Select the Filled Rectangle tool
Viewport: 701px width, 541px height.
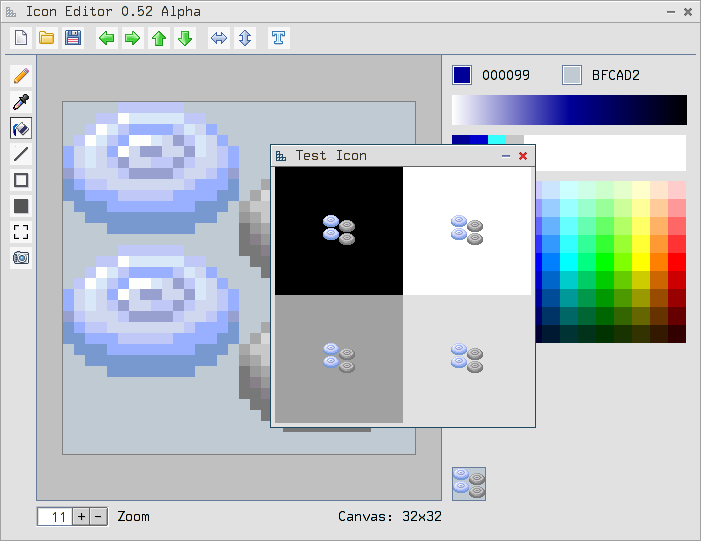point(20,206)
